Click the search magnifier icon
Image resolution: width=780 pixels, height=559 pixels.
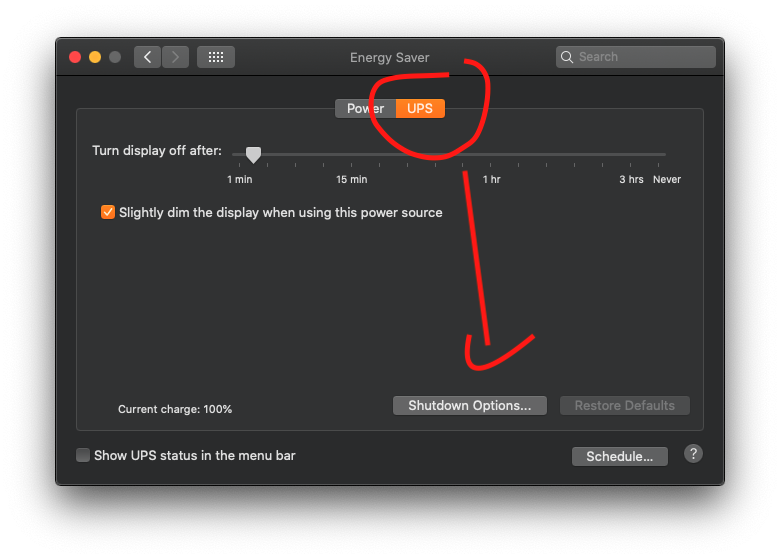tap(567, 57)
